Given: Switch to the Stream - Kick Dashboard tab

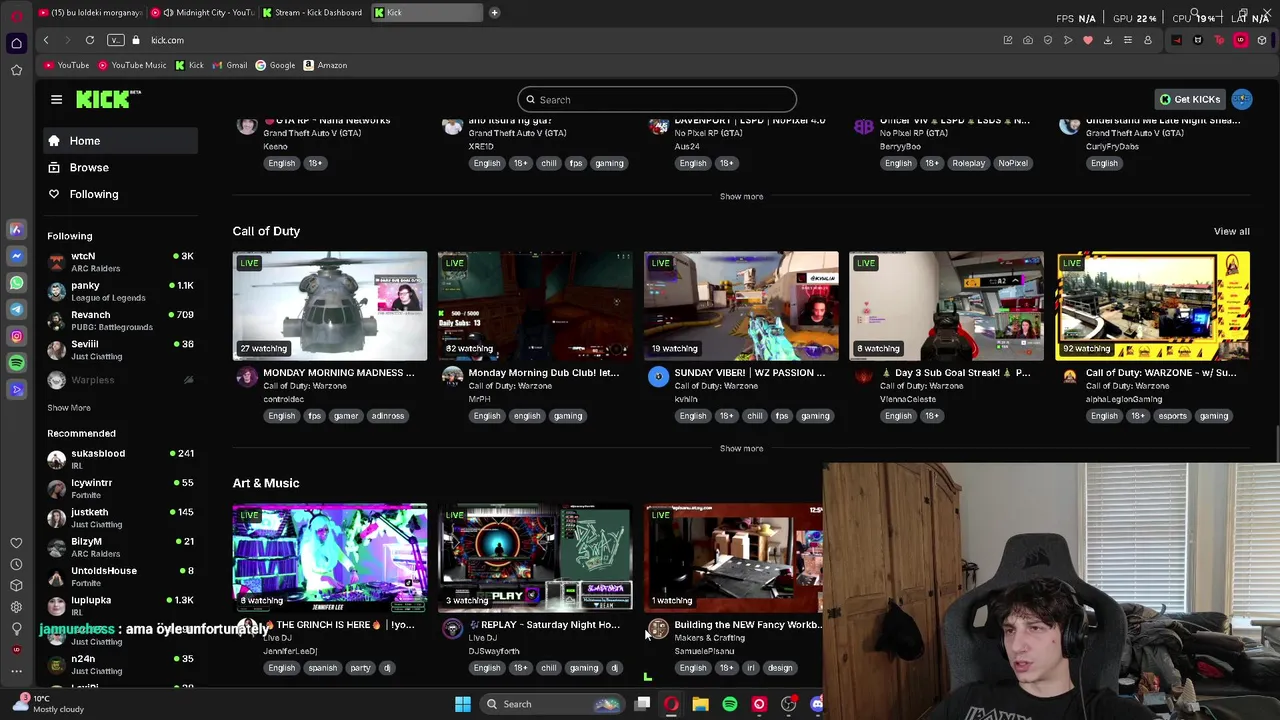Looking at the screenshot, I should coord(313,13).
